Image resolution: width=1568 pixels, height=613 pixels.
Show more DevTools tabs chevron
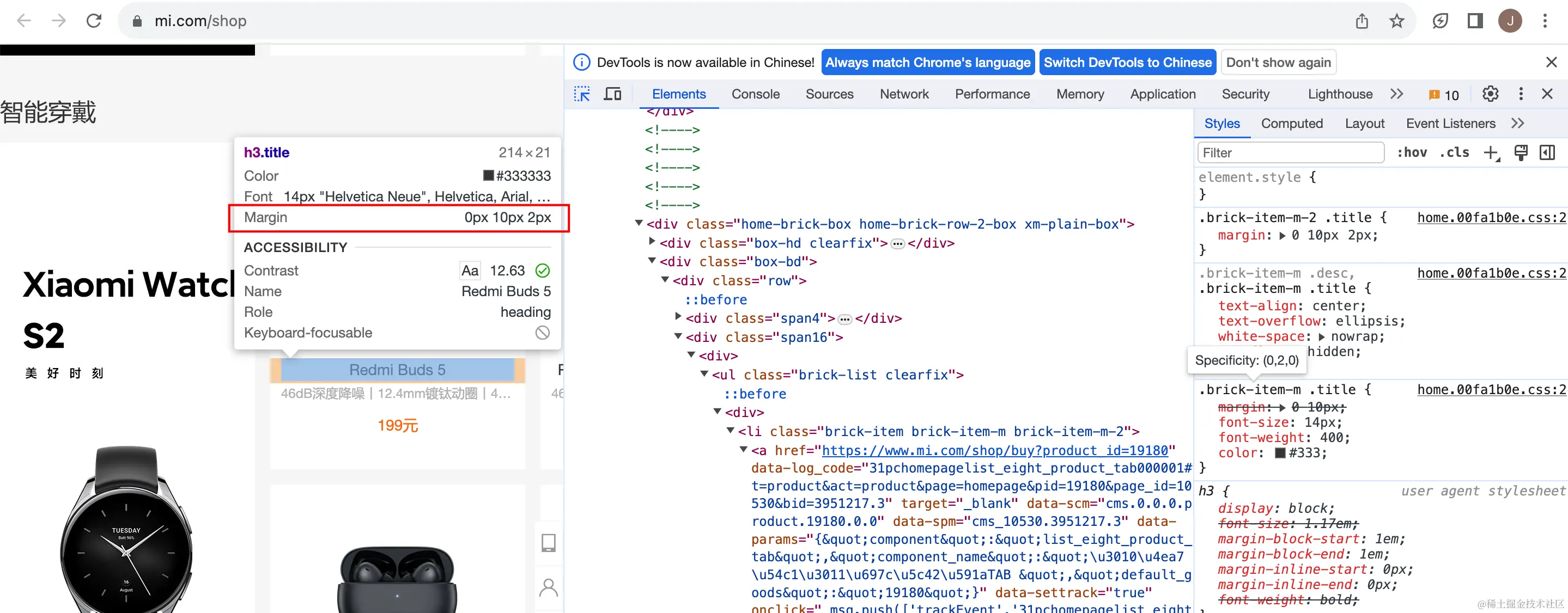[1397, 94]
